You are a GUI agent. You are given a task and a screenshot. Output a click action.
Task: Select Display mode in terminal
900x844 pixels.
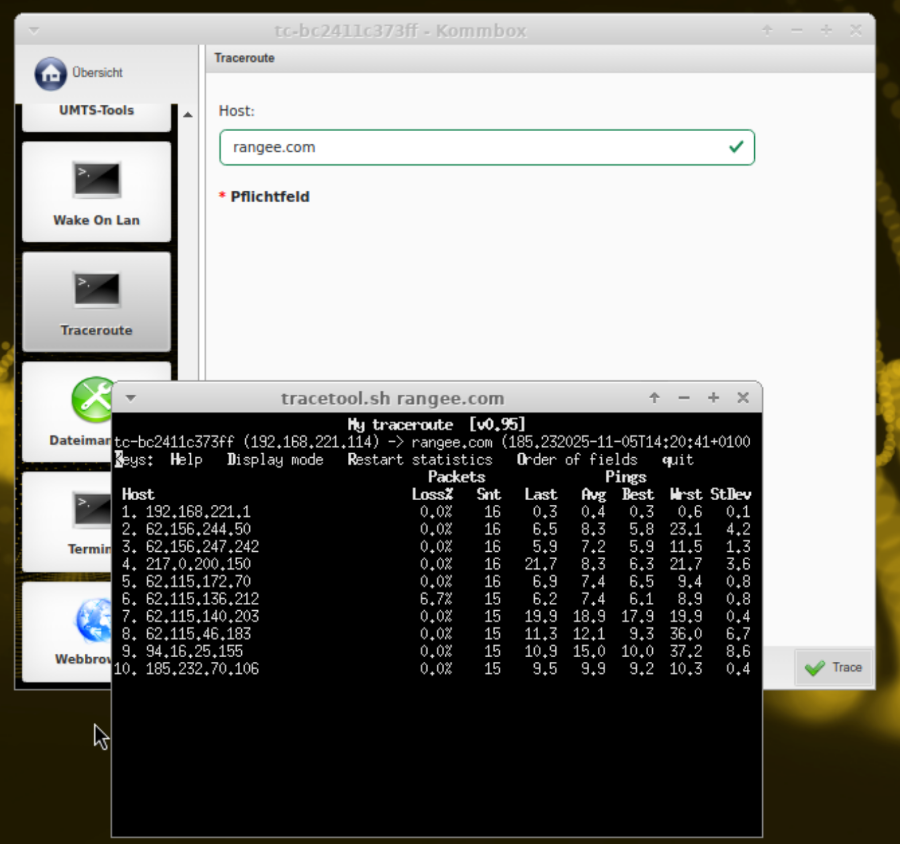(275, 460)
